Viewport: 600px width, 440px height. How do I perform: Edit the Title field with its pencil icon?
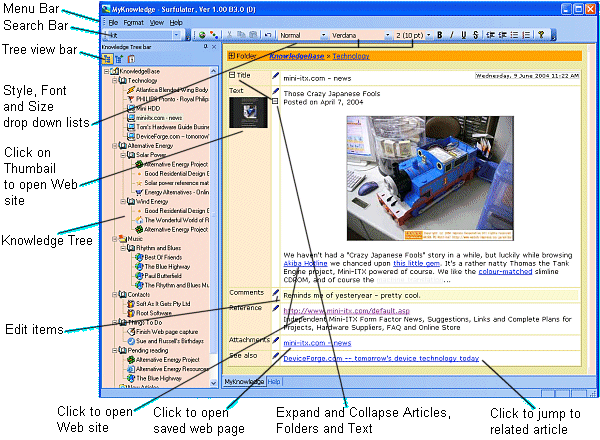(276, 76)
